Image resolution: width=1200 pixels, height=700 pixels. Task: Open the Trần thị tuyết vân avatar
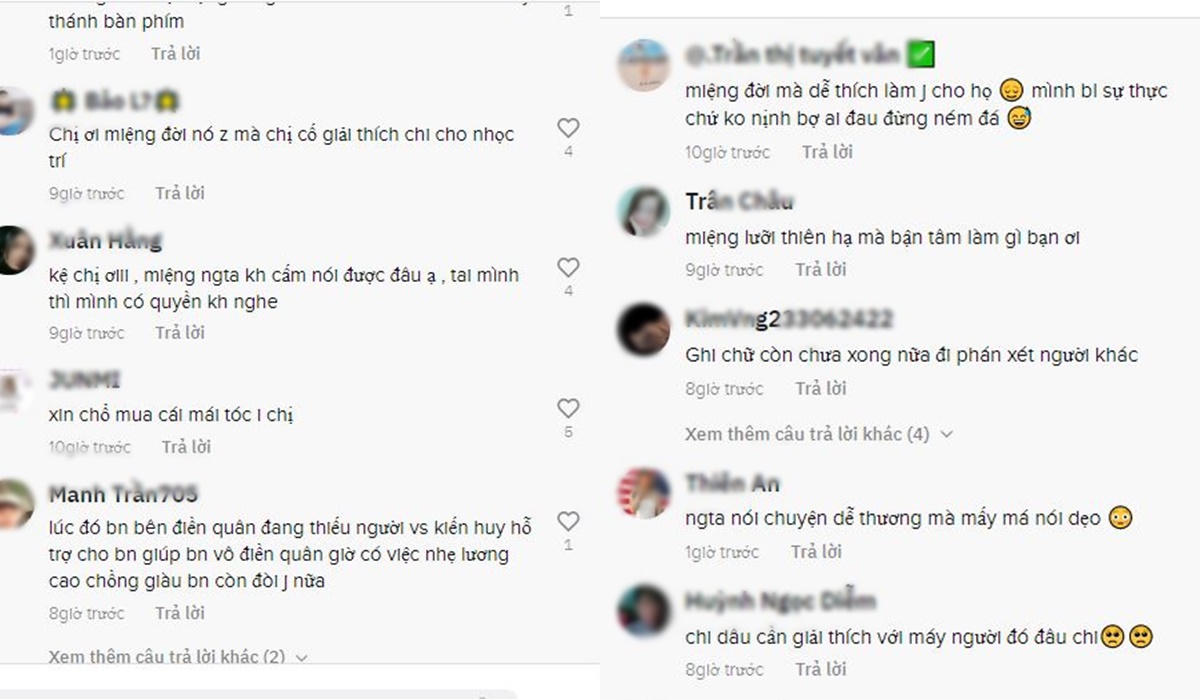643,65
